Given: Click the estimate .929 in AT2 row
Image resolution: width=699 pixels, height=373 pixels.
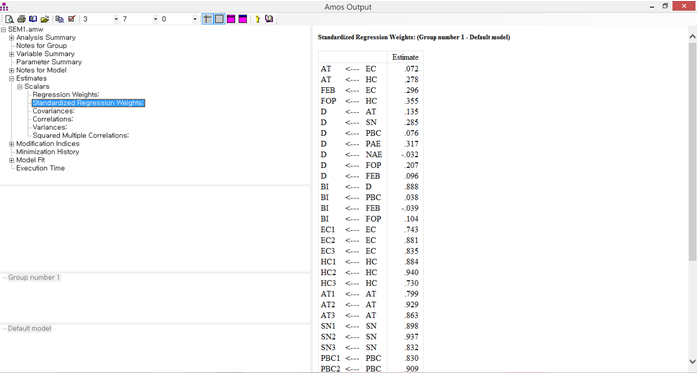Looking at the screenshot, I should tap(411, 305).
